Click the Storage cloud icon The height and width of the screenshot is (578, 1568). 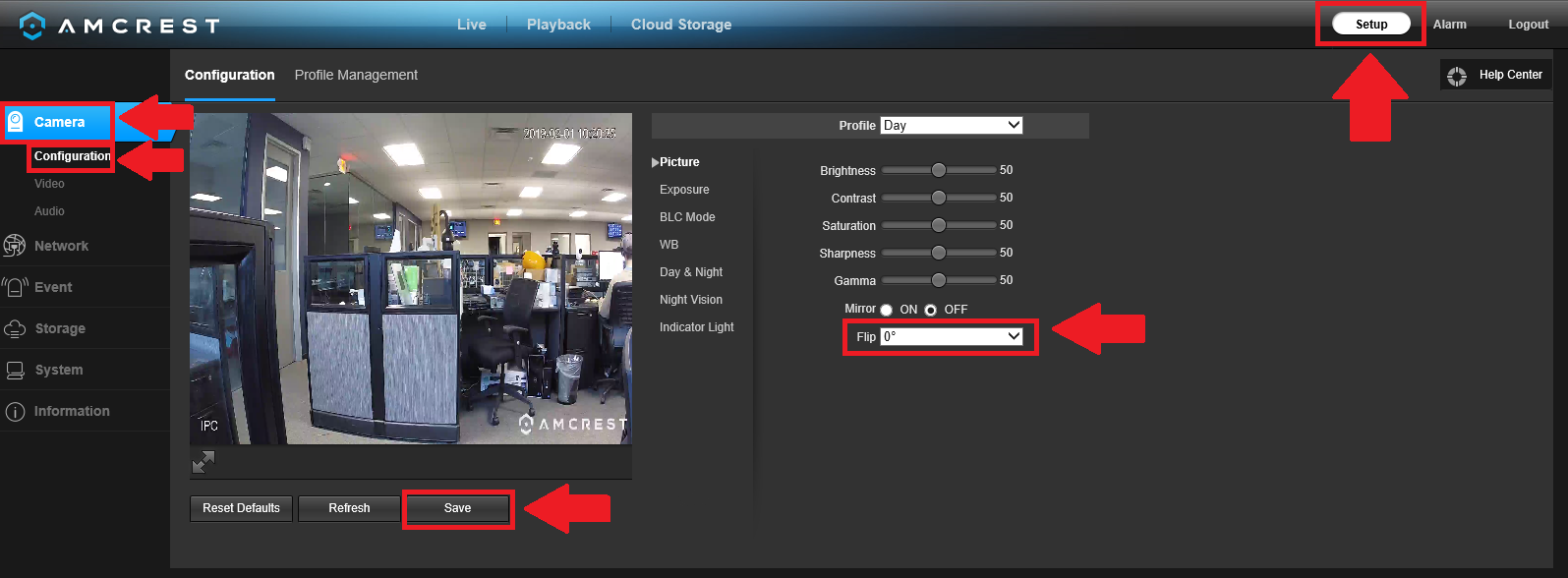pyautogui.click(x=15, y=328)
